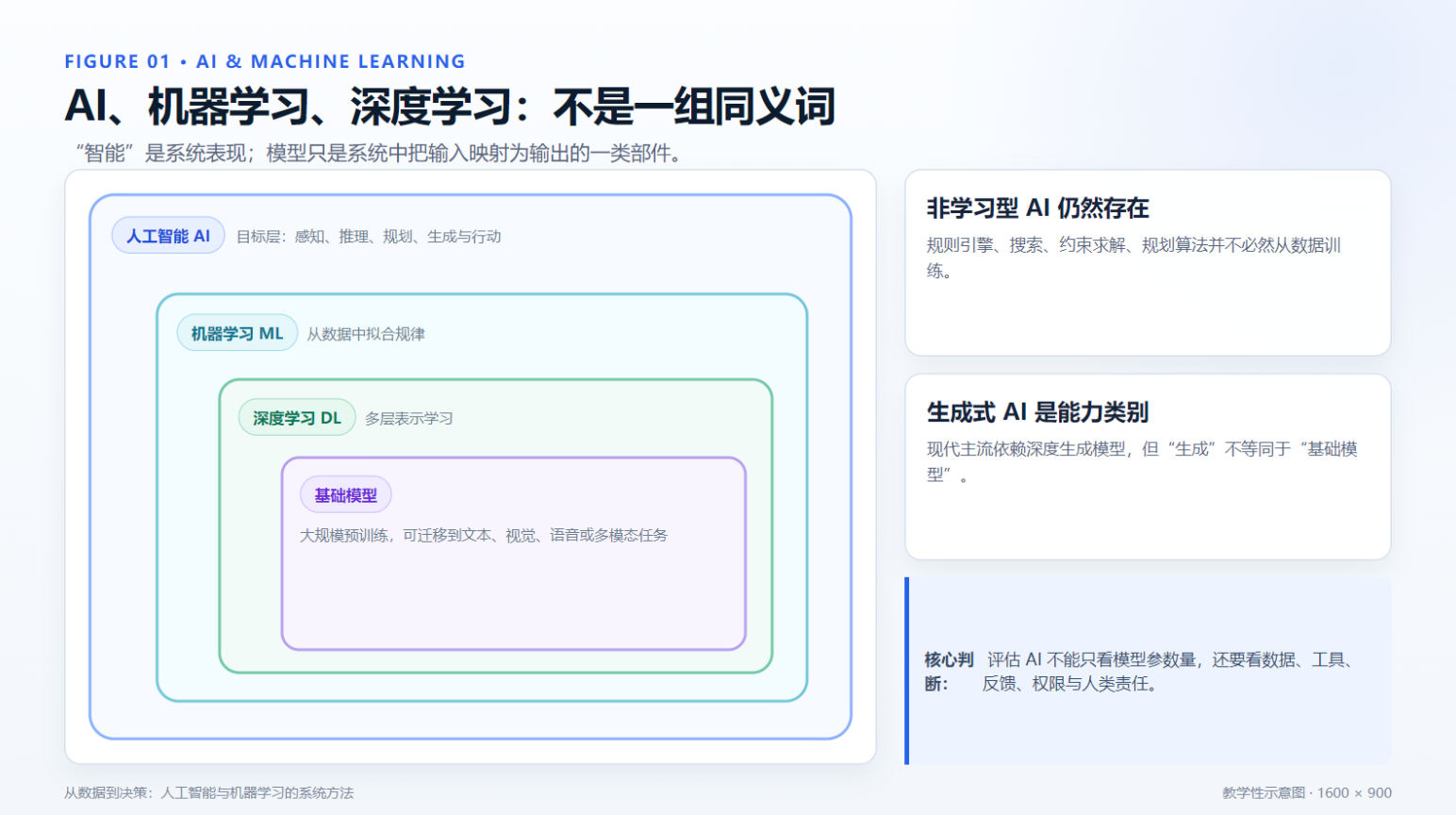Viewport: 1456px width, 815px height.
Task: Click paragraph 现代主流依赖深度生成模型
Action: pyautogui.click(x=1142, y=461)
